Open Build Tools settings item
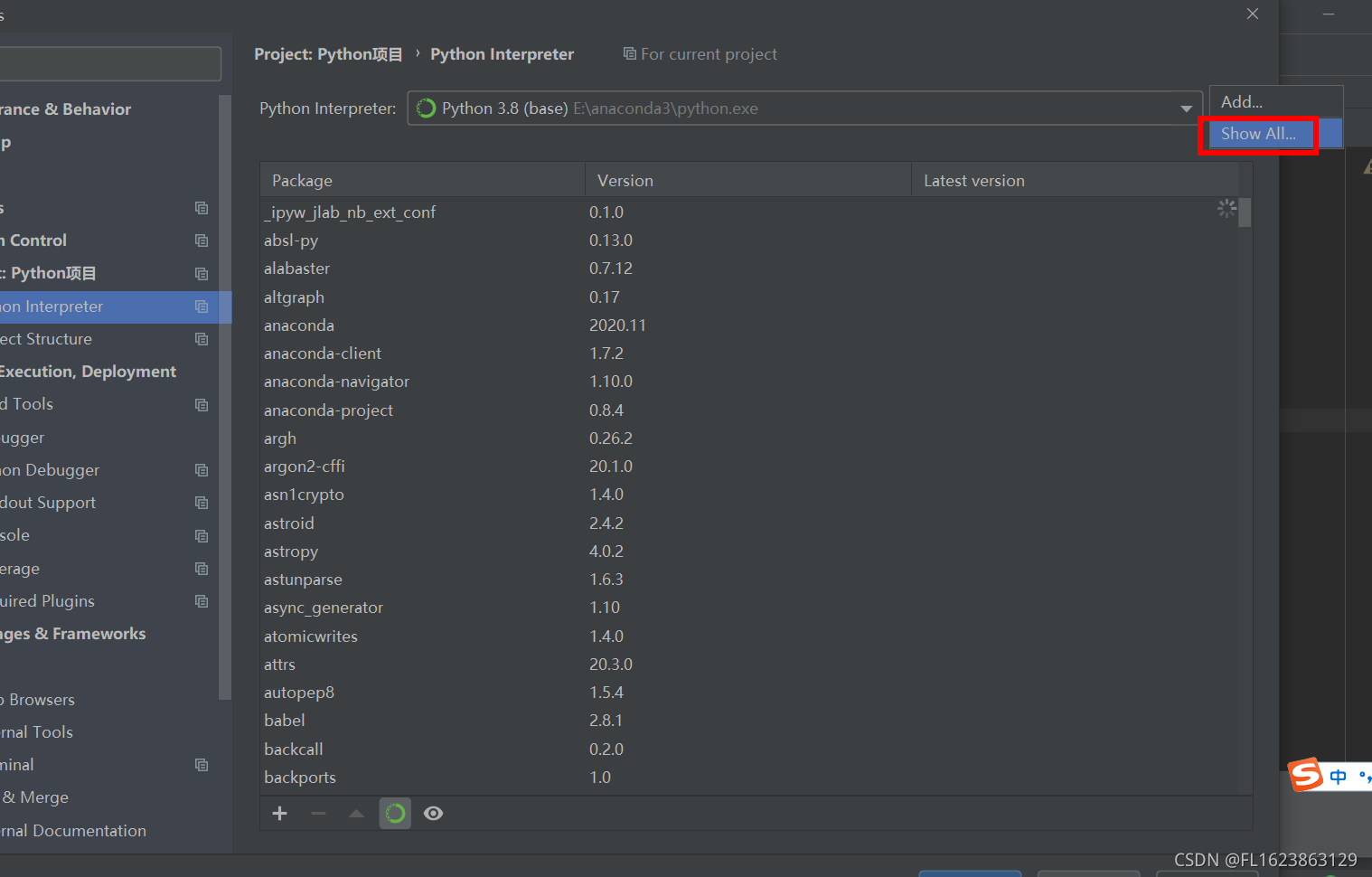Screen dimensions: 1372x877 (x=108, y=404)
